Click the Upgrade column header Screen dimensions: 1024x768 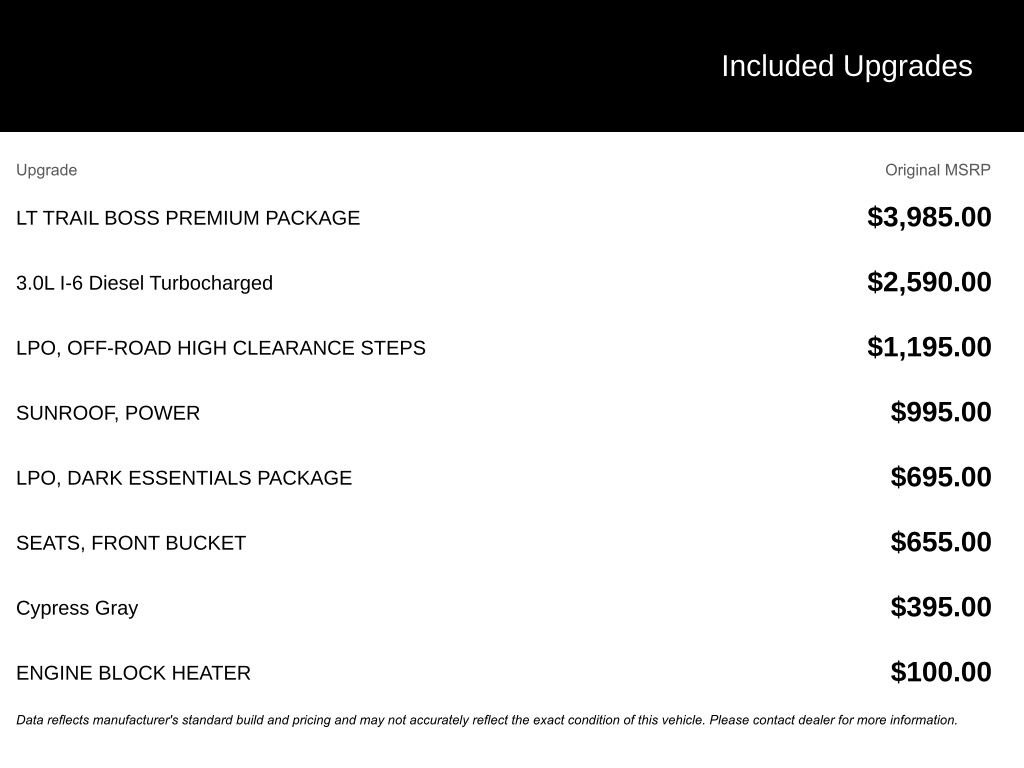point(46,170)
